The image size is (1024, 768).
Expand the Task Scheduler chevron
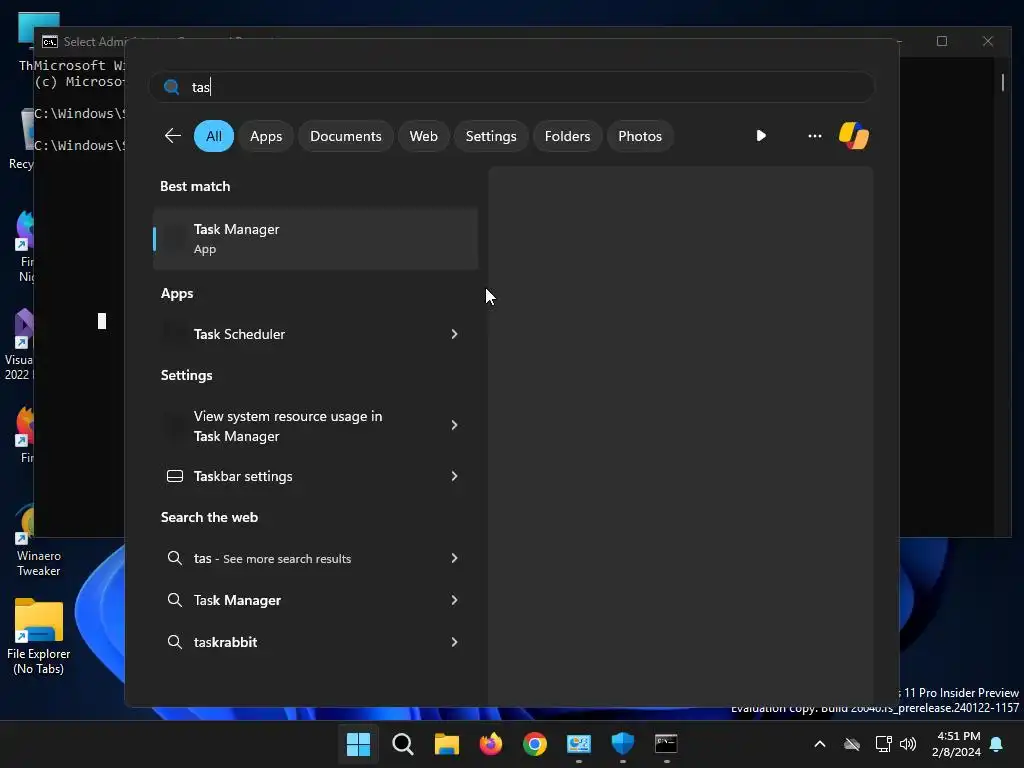[455, 334]
